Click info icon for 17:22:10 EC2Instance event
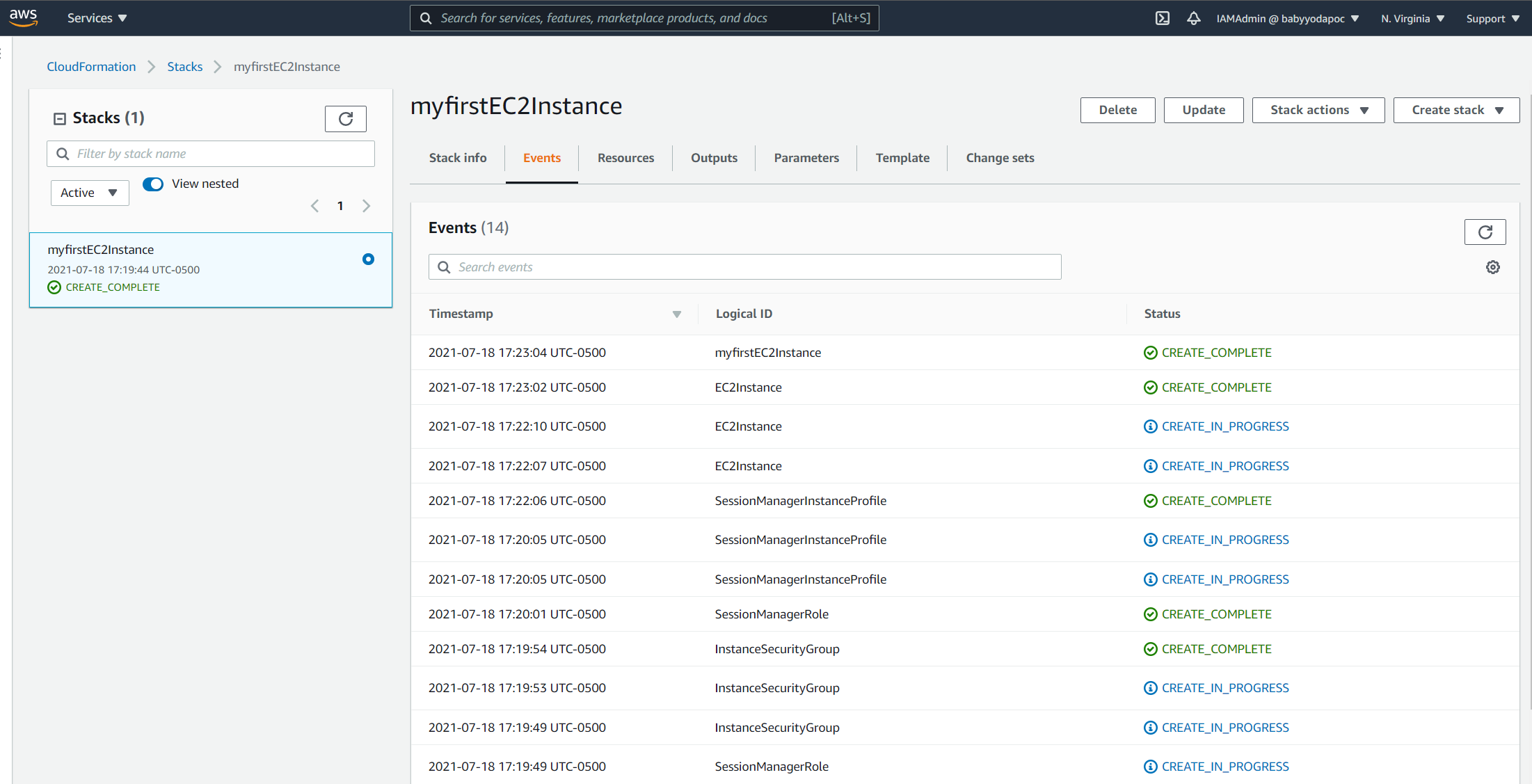1532x784 pixels. tap(1151, 426)
